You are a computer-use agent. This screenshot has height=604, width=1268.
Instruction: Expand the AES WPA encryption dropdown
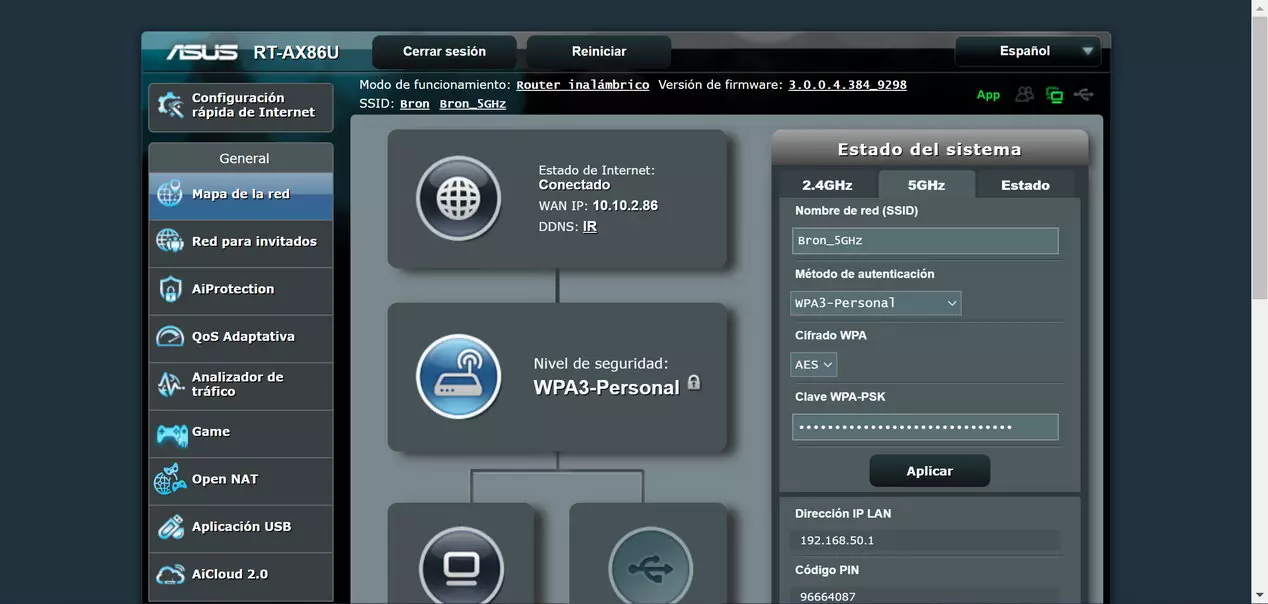(x=814, y=365)
